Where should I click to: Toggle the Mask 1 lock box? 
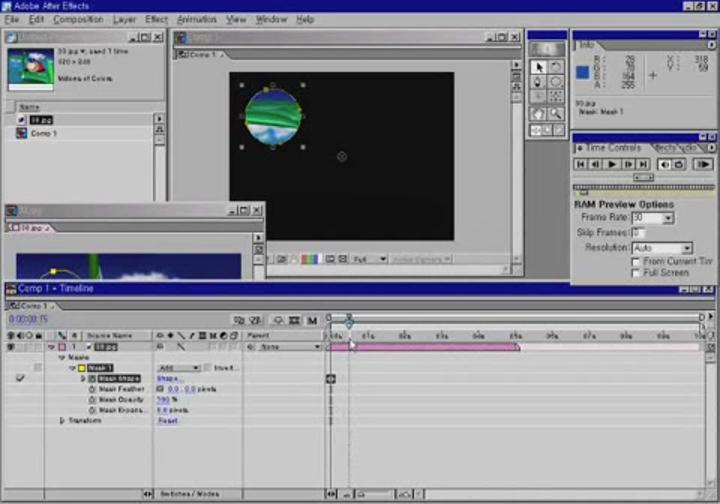[x=38, y=367]
